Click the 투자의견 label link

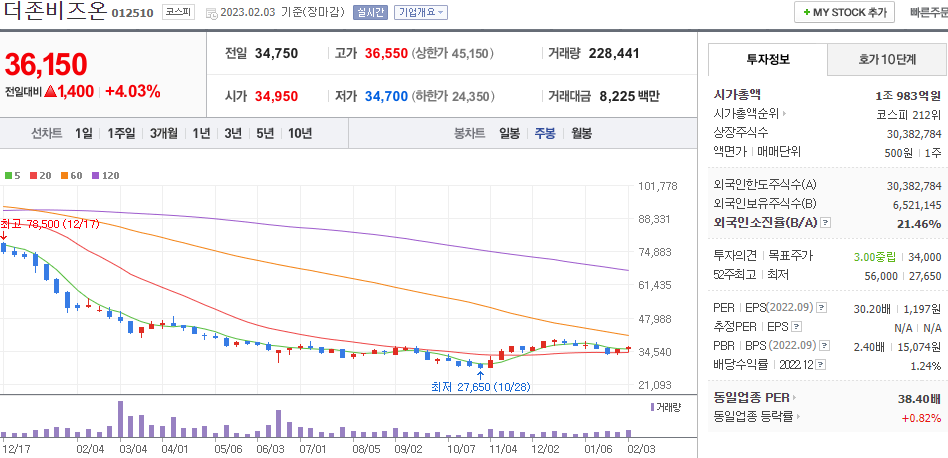click(735, 256)
